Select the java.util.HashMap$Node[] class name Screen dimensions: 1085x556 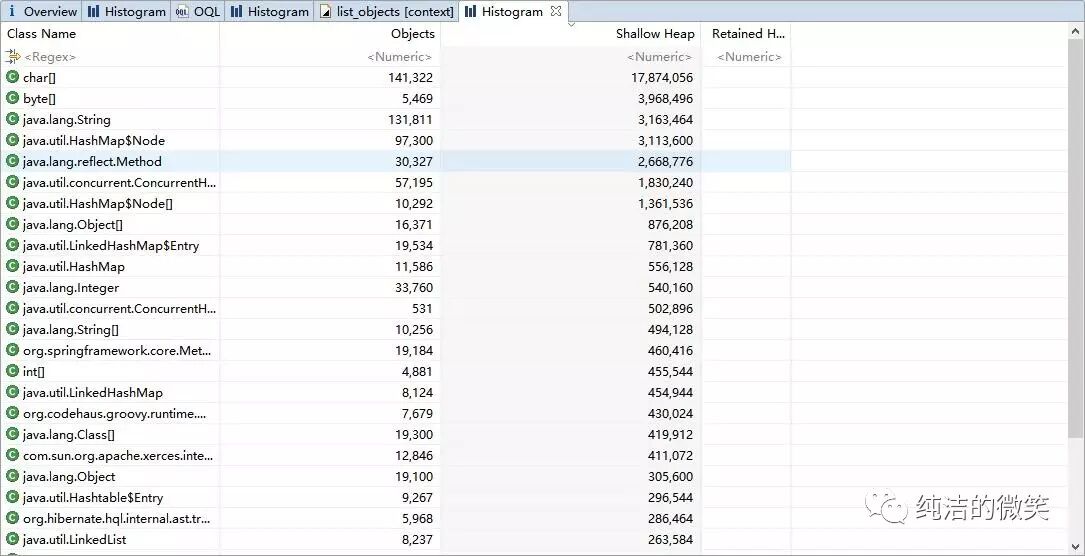point(98,203)
